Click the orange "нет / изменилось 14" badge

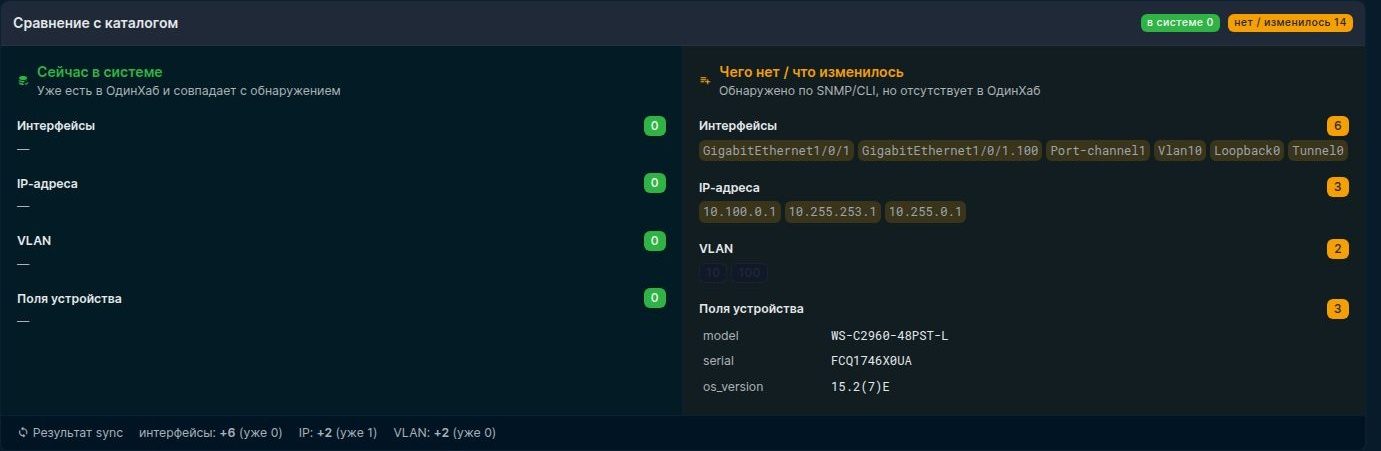1290,22
